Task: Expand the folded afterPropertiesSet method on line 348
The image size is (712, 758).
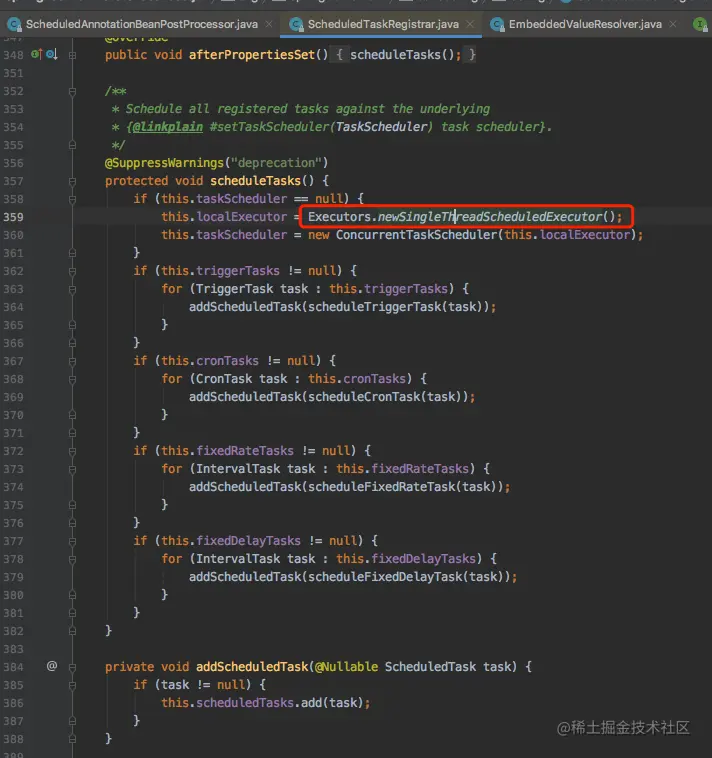Action: (x=73, y=55)
